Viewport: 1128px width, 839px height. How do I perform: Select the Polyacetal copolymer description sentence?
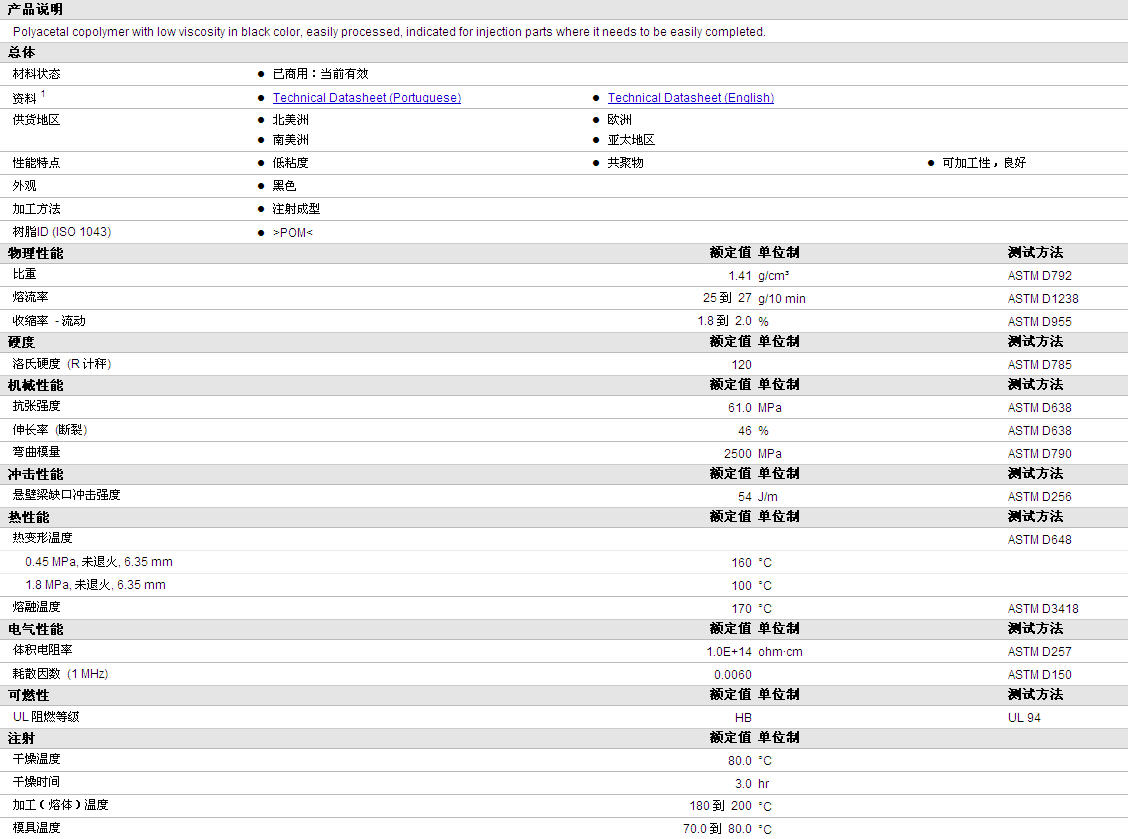coord(389,32)
